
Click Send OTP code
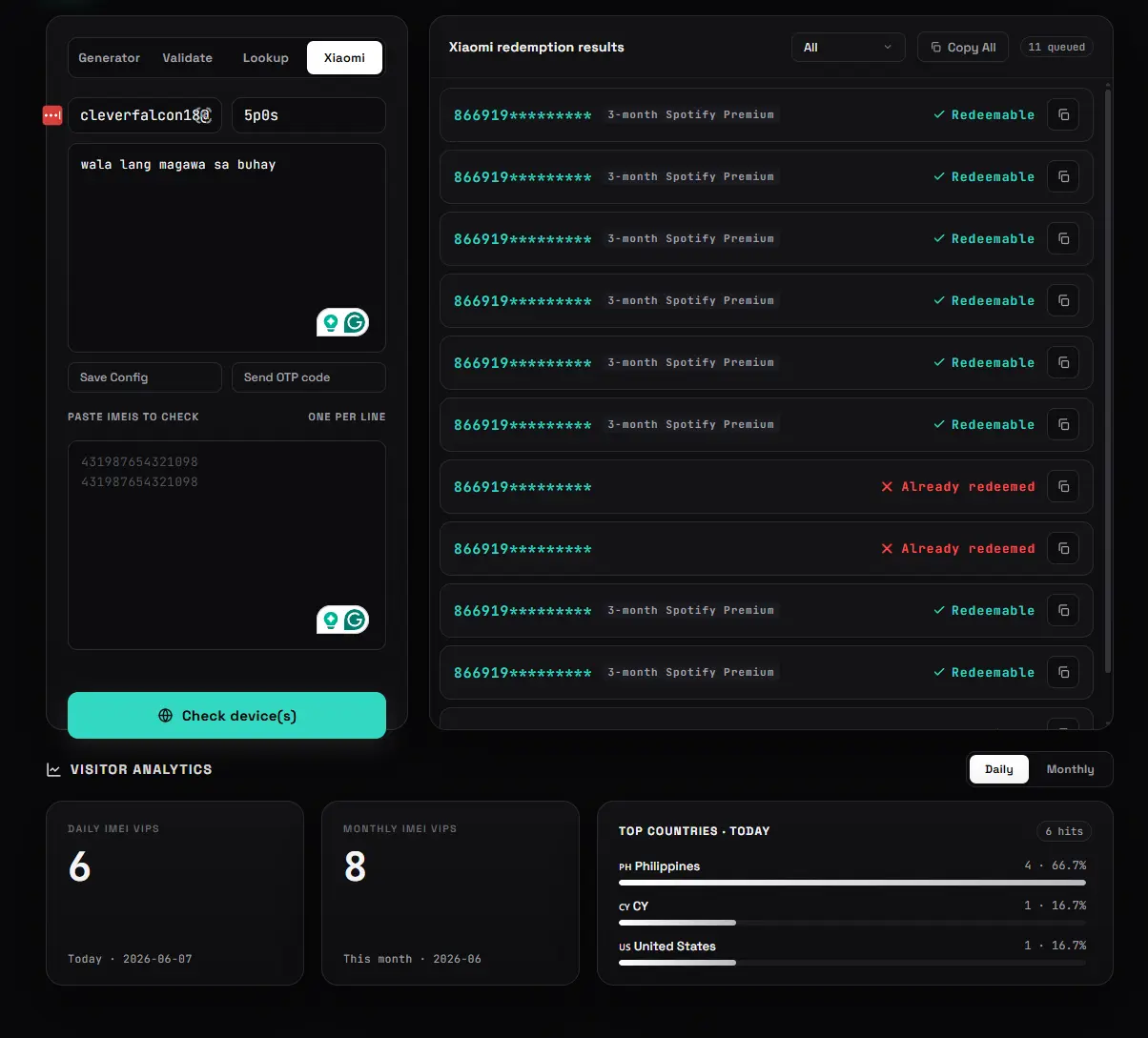pyautogui.click(x=309, y=377)
